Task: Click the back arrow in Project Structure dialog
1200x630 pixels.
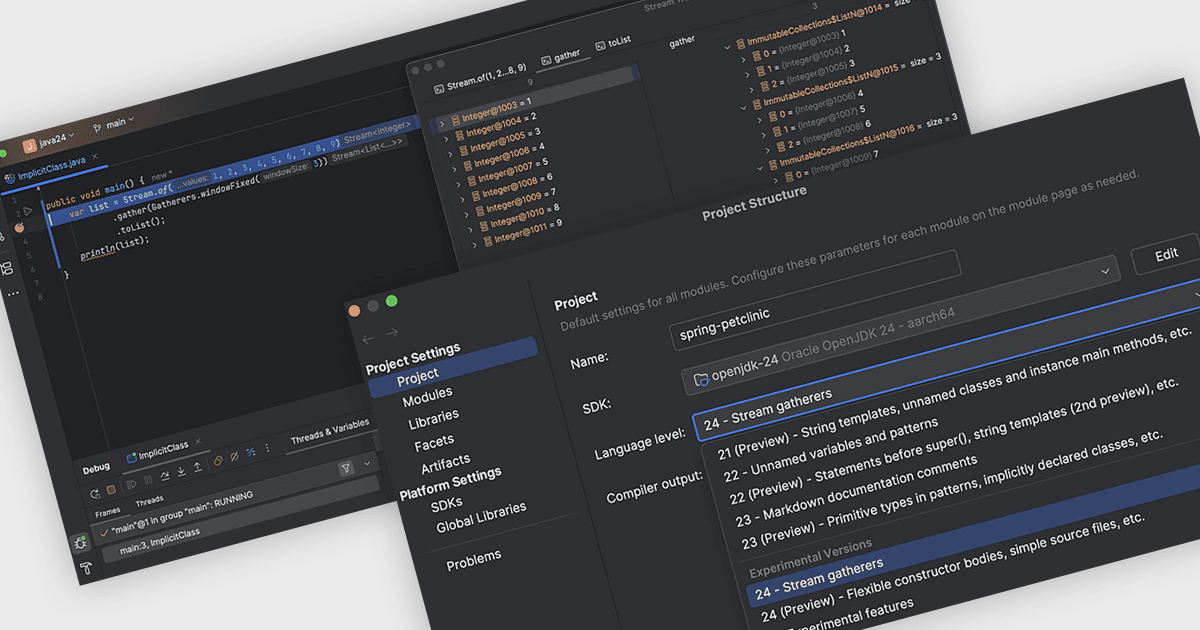Action: [368, 339]
